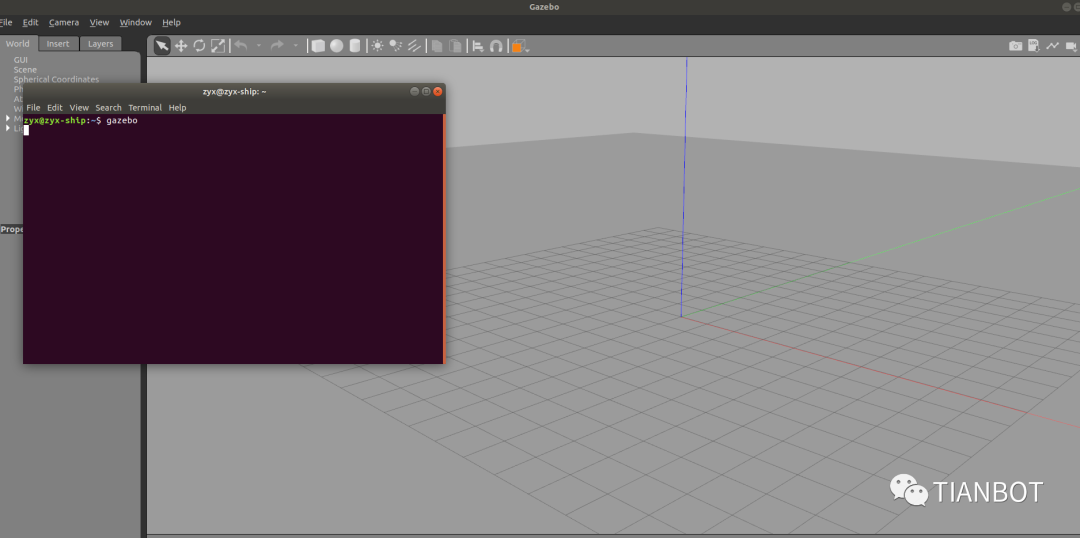Screen dimensions: 1080x538
Task: Select GUI in the World tree
Action: tap(21, 60)
